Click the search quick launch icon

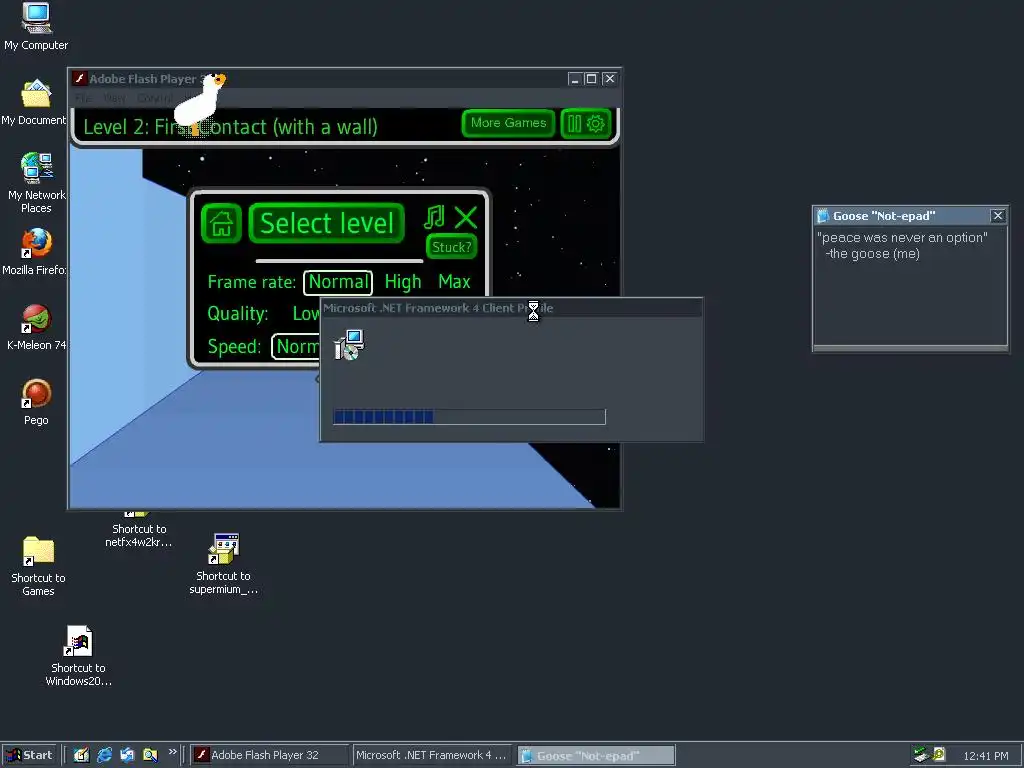click(150, 755)
